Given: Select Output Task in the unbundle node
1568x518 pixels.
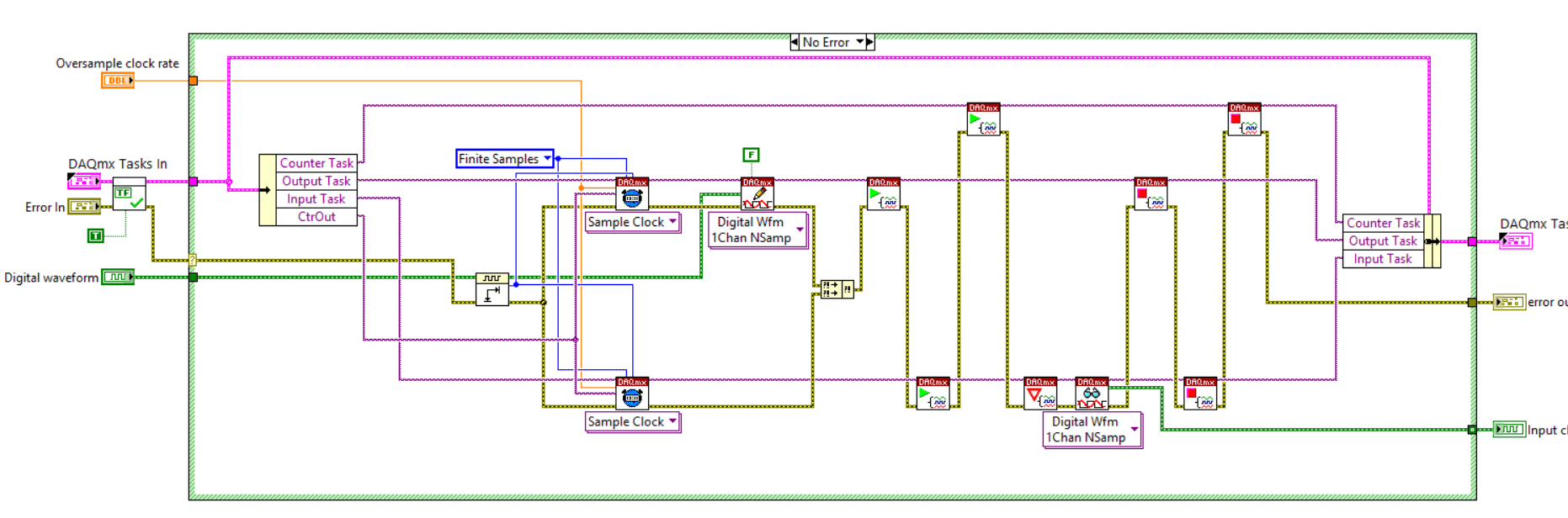Looking at the screenshot, I should (x=316, y=181).
